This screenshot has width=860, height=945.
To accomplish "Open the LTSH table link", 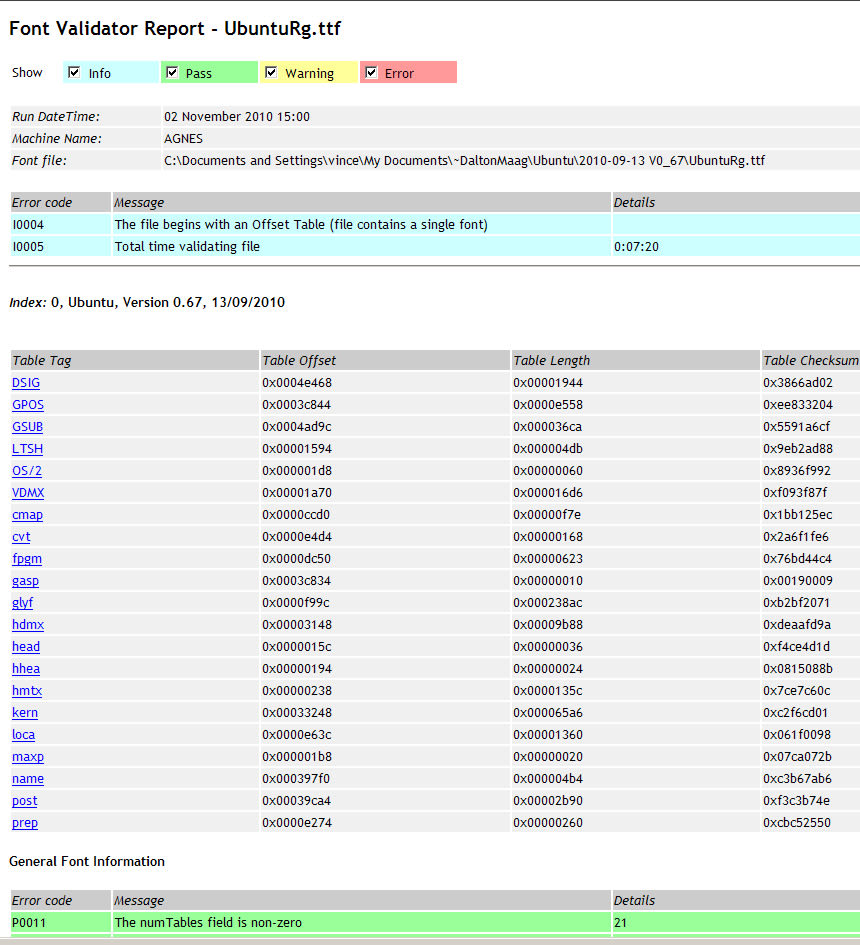I will [x=27, y=448].
